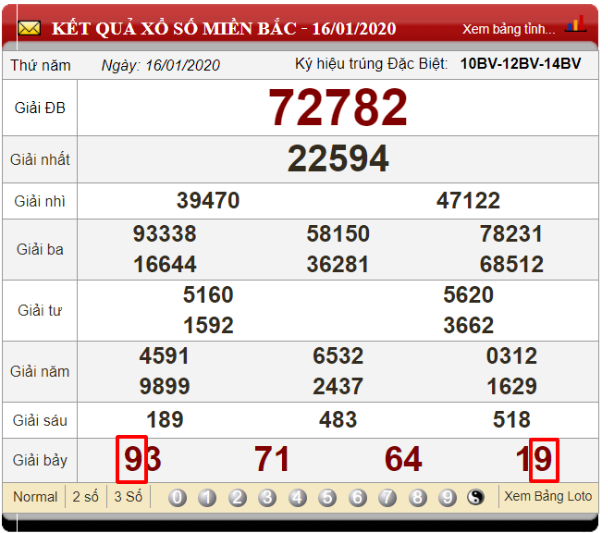Image resolution: width=608 pixels, height=533 pixels.
Task: Click the yin-yang icon
Action: (x=477, y=497)
